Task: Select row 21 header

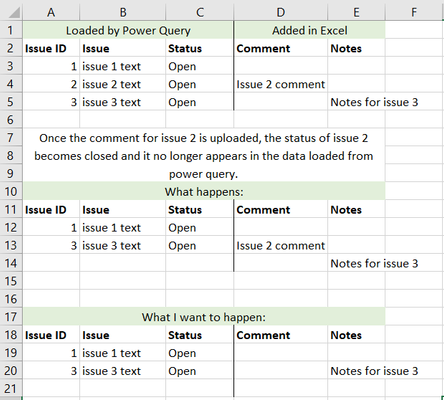Action: coord(11,389)
